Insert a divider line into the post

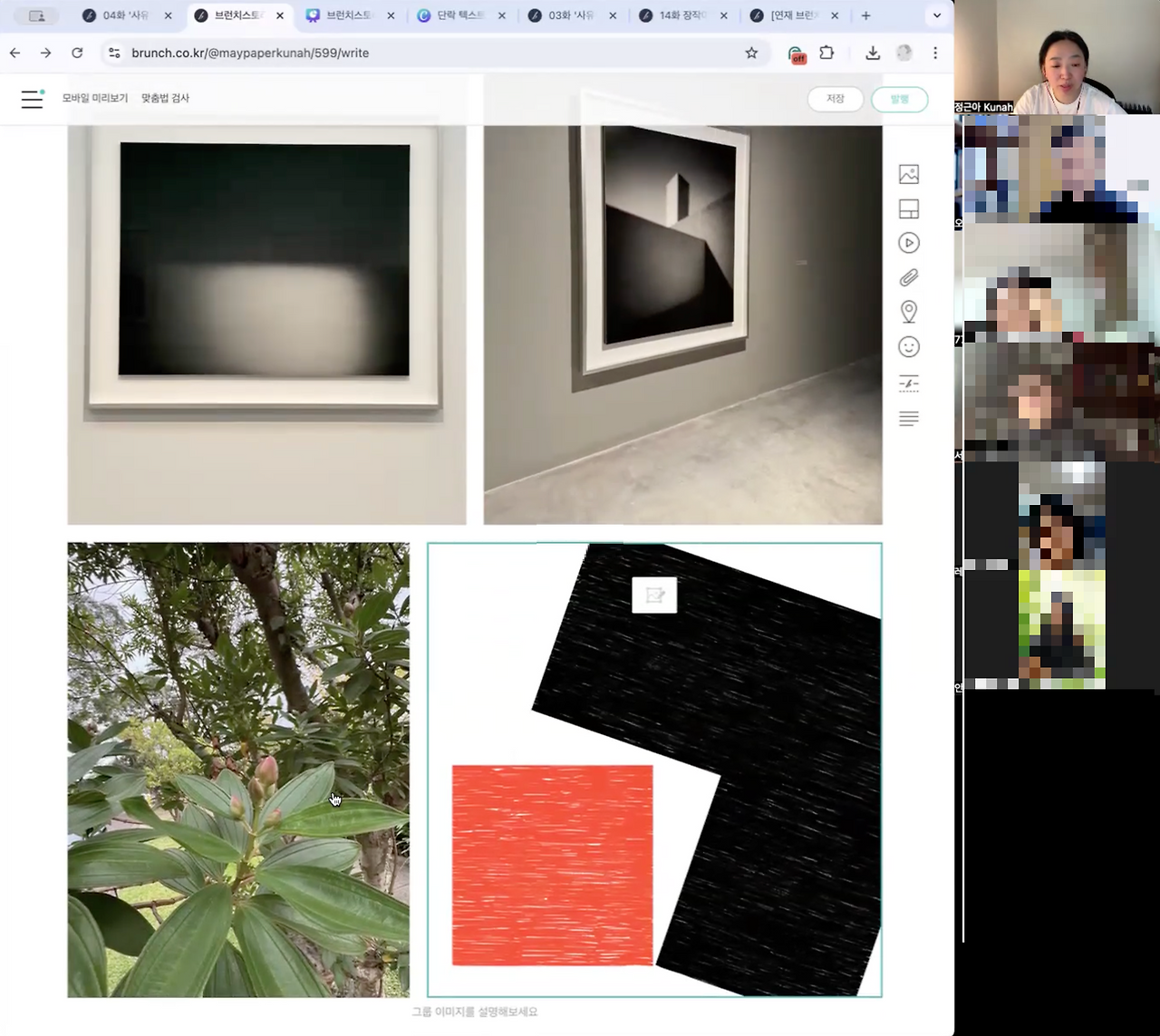(x=909, y=383)
